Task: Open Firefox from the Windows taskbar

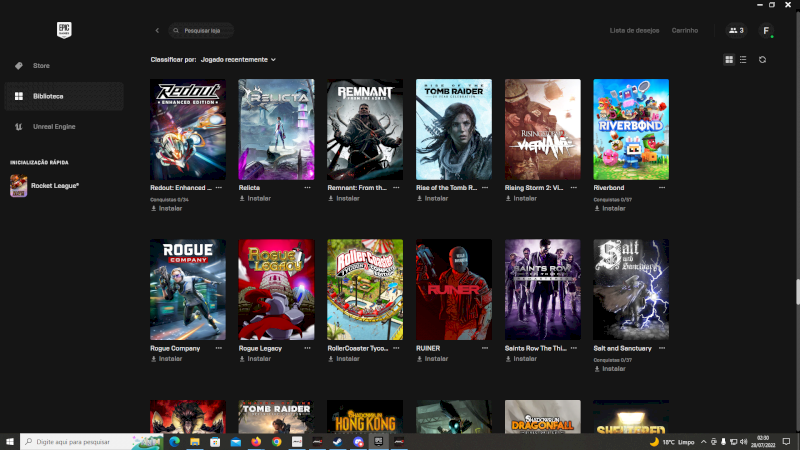Action: coord(257,441)
